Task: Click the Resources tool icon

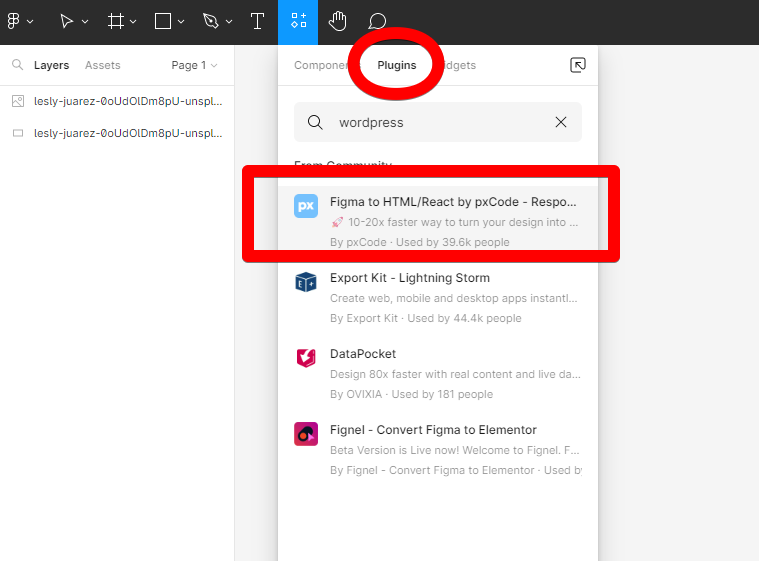Action: (x=298, y=21)
